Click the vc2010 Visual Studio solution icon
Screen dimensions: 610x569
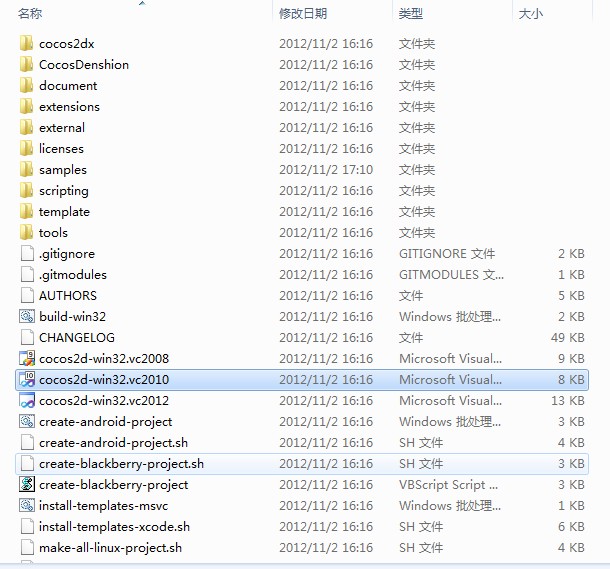[27, 379]
